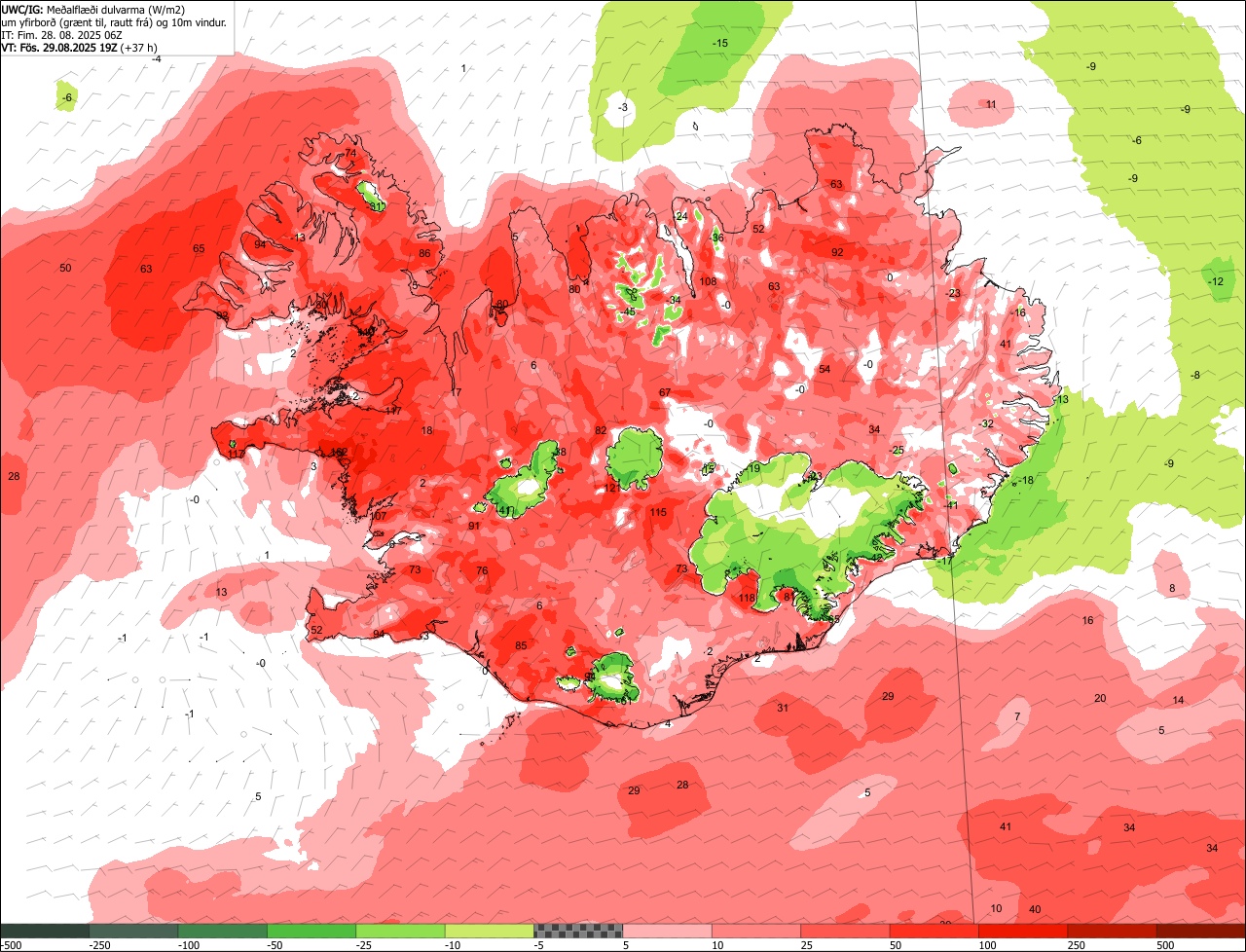Click the map value '86' near the Westfjords
Image resolution: width=1246 pixels, height=952 pixels.
[424, 253]
